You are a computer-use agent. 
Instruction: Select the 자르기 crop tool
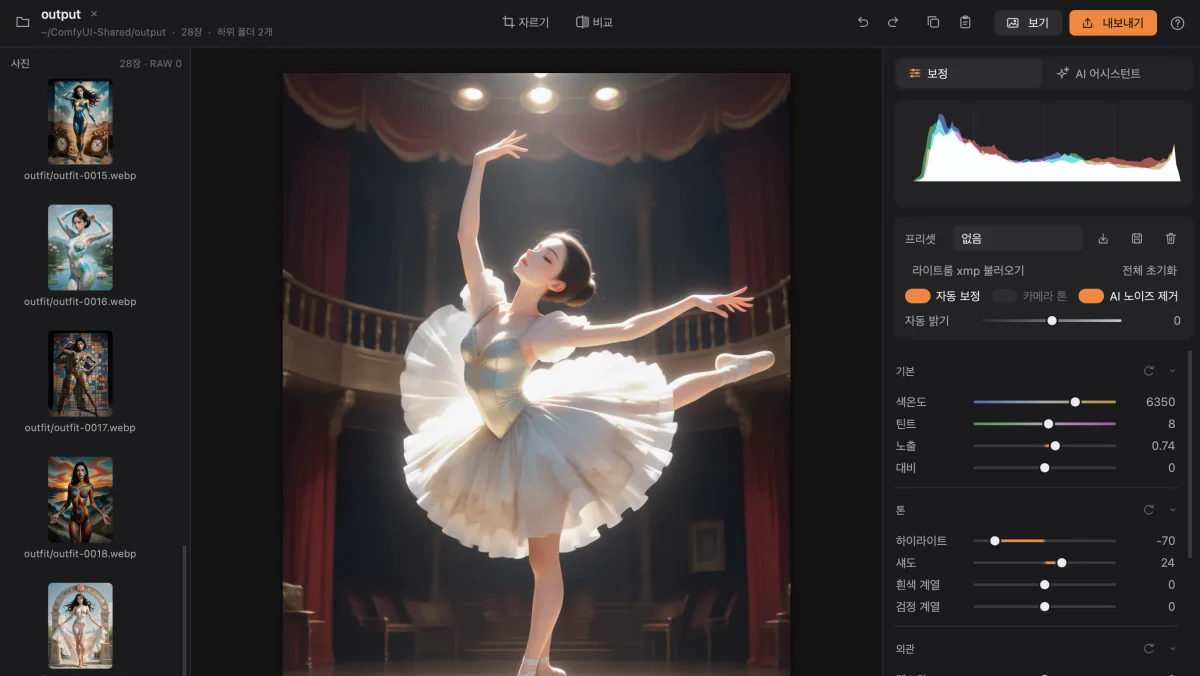click(526, 22)
